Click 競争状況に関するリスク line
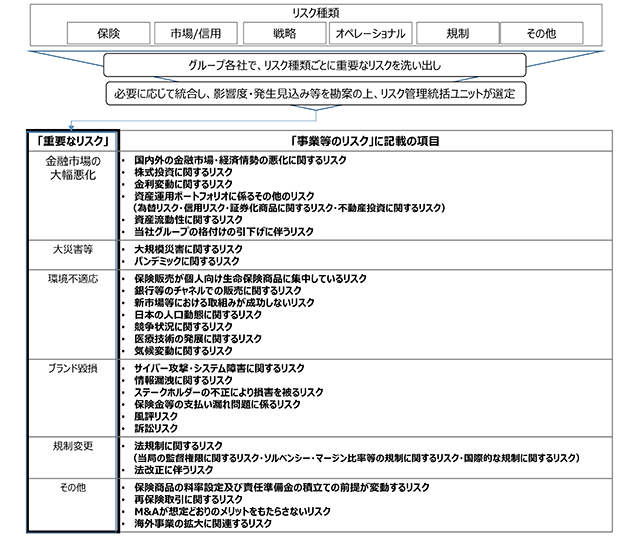Viewport: 620px width, 537px height. click(183, 327)
